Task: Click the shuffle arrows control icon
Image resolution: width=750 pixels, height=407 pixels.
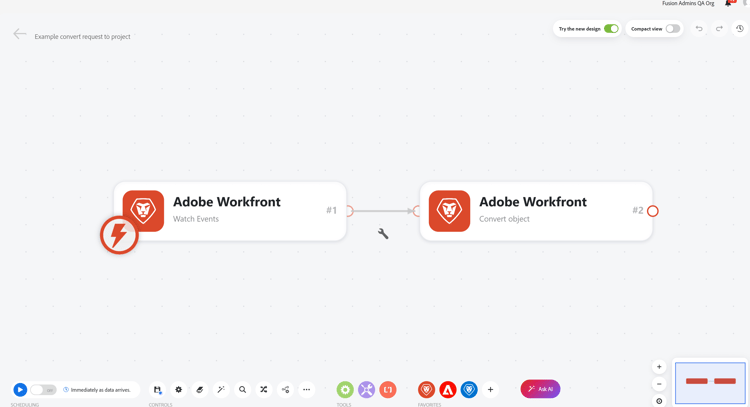Action: (264, 390)
